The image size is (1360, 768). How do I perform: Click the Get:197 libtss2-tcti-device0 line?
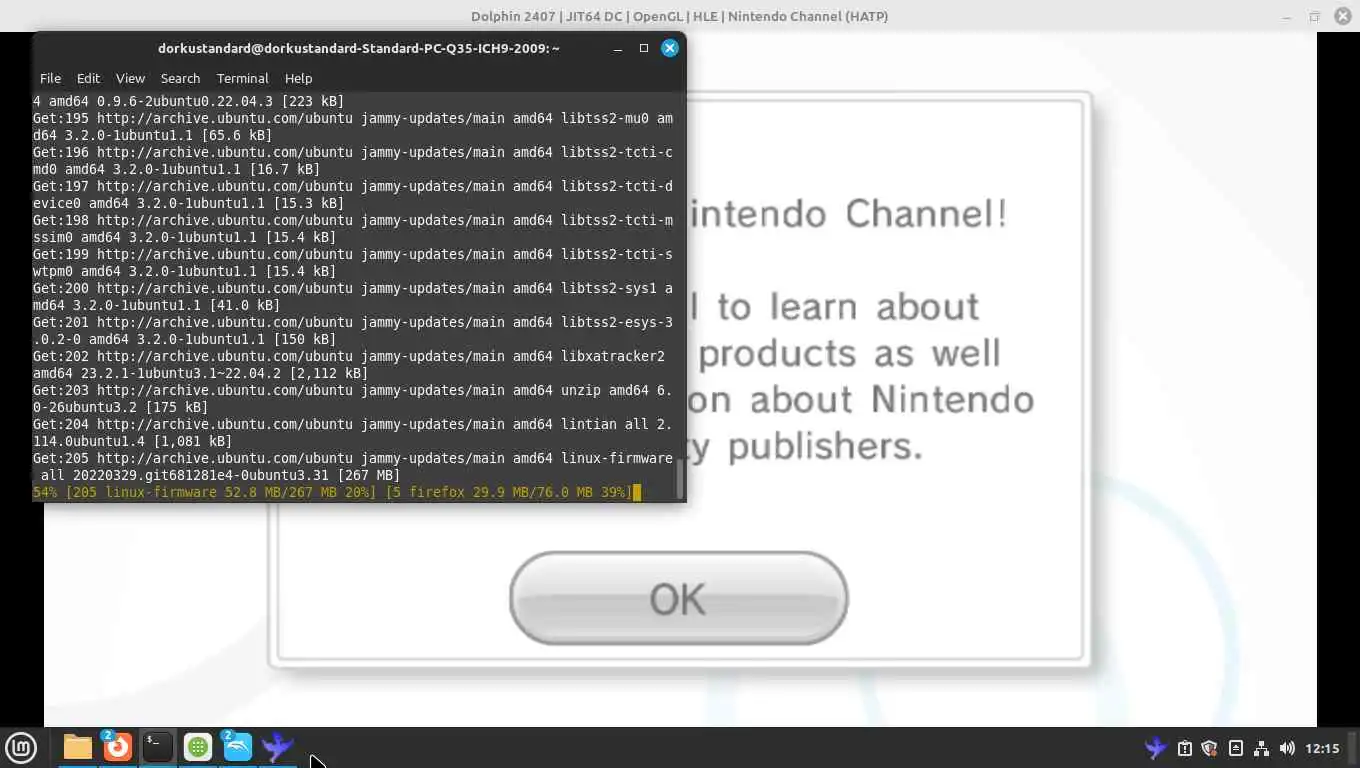[353, 195]
